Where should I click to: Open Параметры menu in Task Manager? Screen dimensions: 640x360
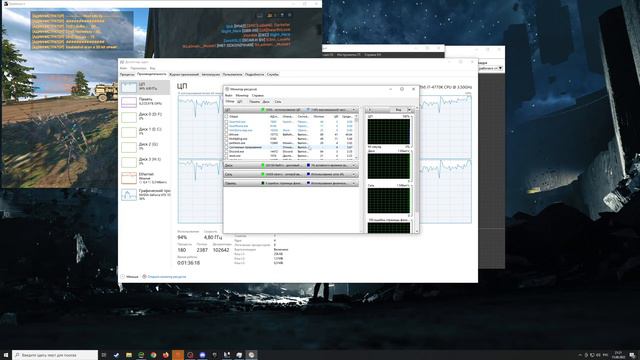(138, 68)
